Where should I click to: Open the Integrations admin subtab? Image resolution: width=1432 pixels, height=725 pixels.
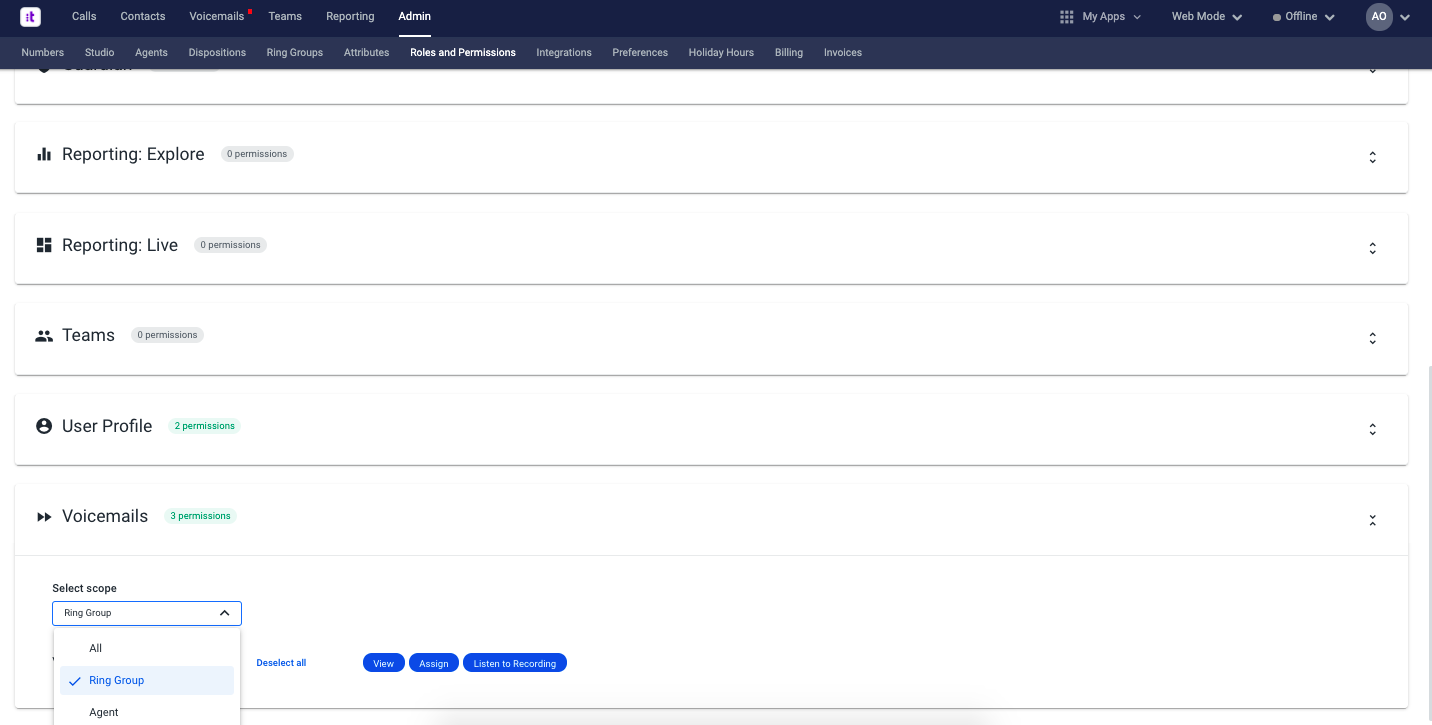pos(564,52)
